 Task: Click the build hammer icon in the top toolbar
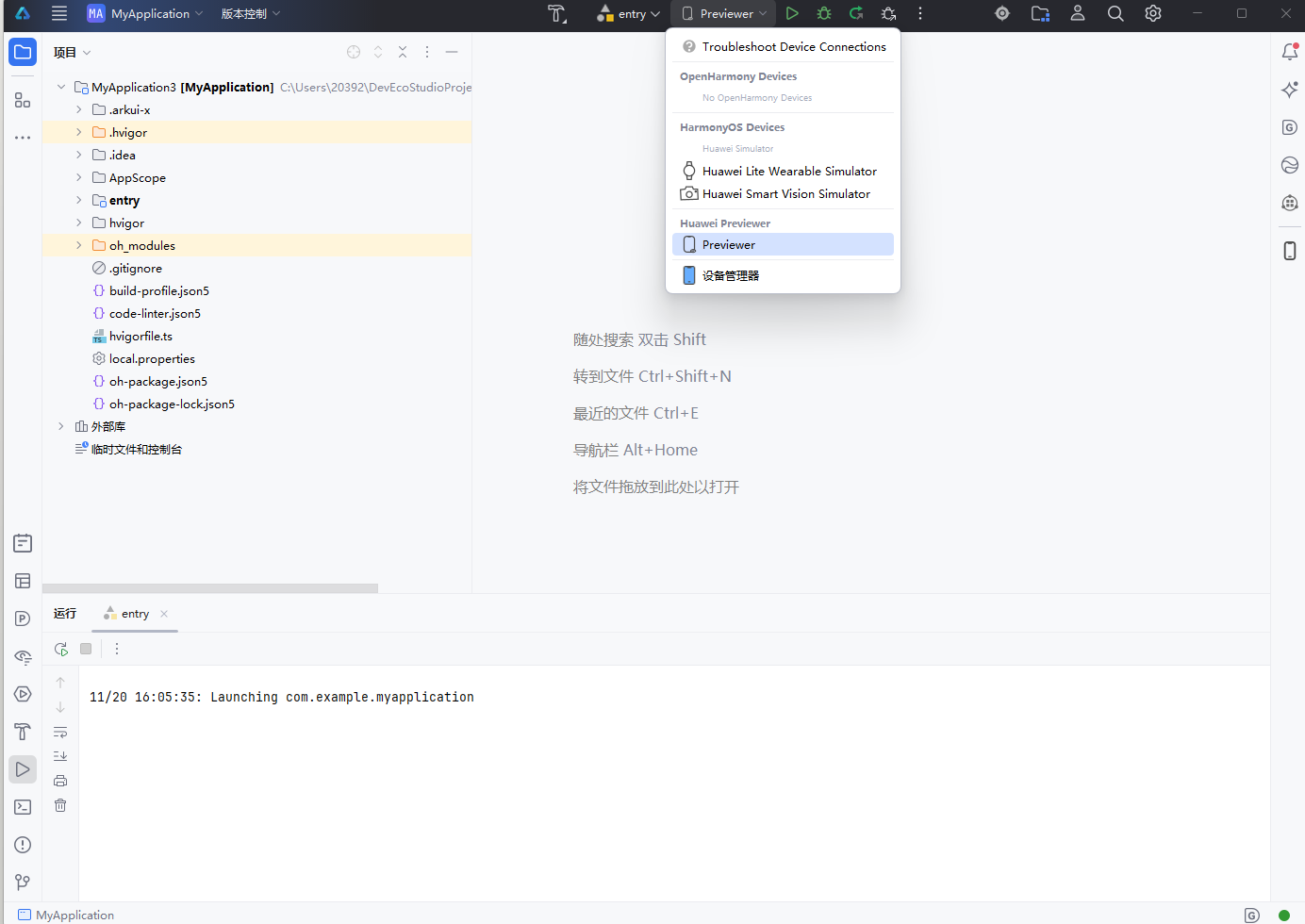pyautogui.click(x=557, y=13)
